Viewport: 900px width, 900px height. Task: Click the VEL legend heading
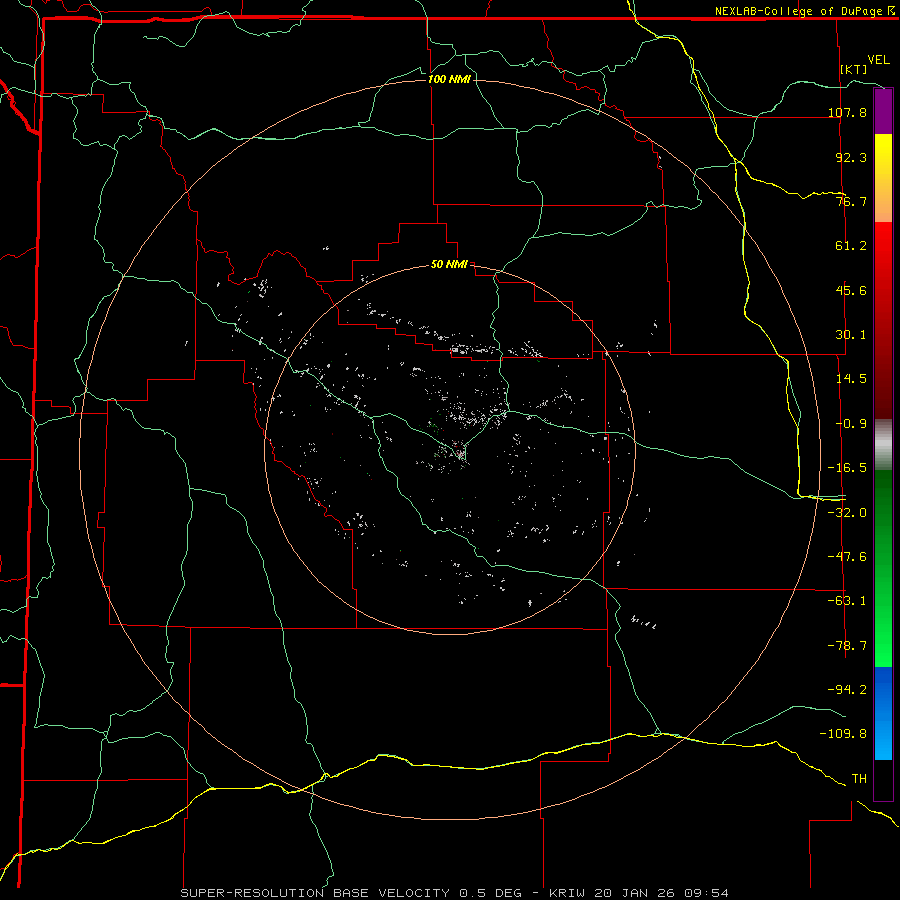pos(878,60)
